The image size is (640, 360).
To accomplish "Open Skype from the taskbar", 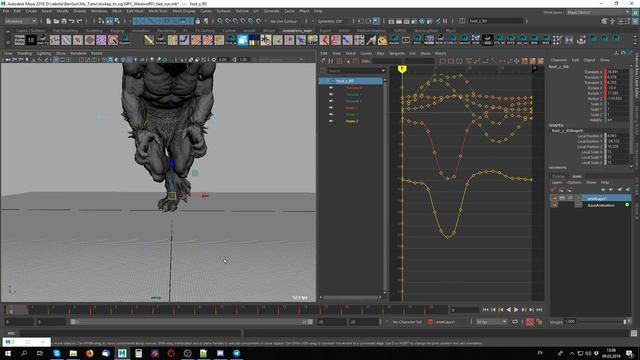I will (x=57, y=353).
